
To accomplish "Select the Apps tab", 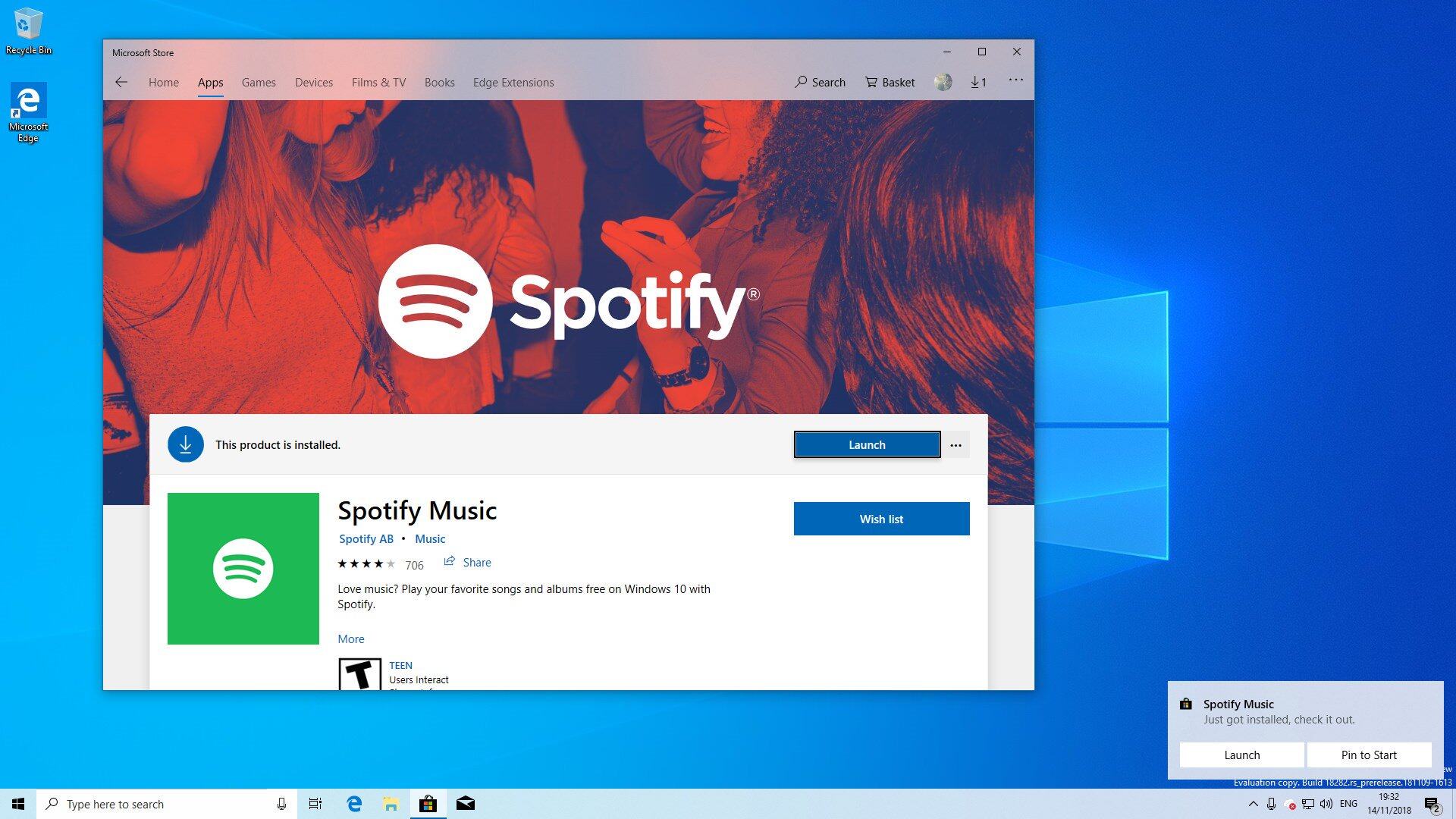I will click(x=210, y=82).
